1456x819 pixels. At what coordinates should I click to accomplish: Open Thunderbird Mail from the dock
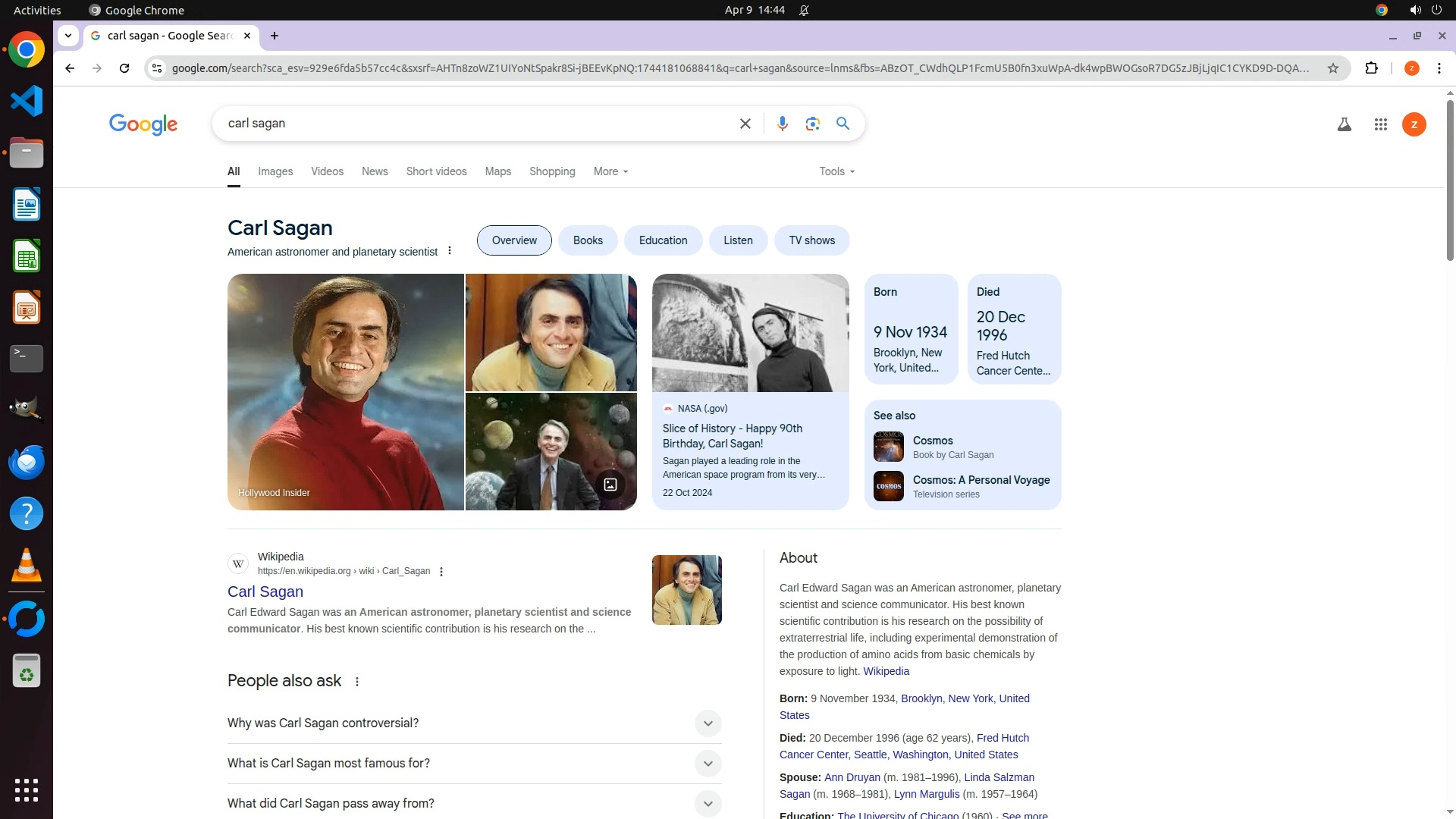[27, 462]
